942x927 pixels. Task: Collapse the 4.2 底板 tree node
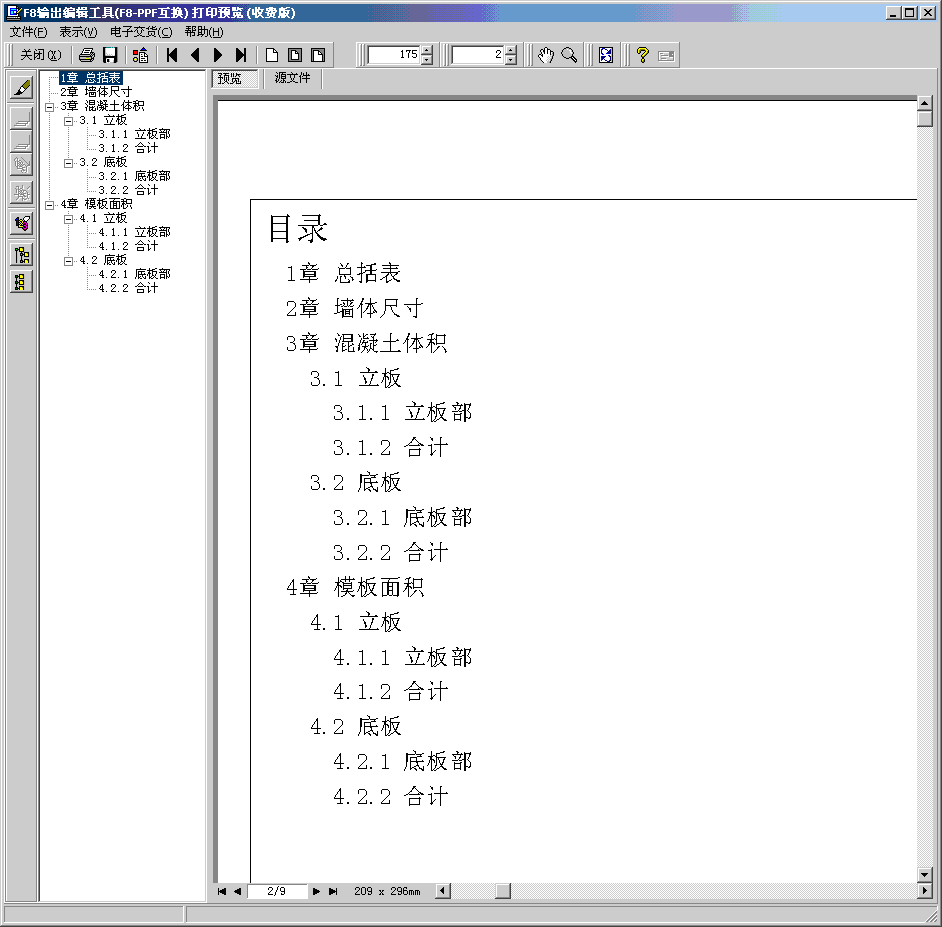68,261
